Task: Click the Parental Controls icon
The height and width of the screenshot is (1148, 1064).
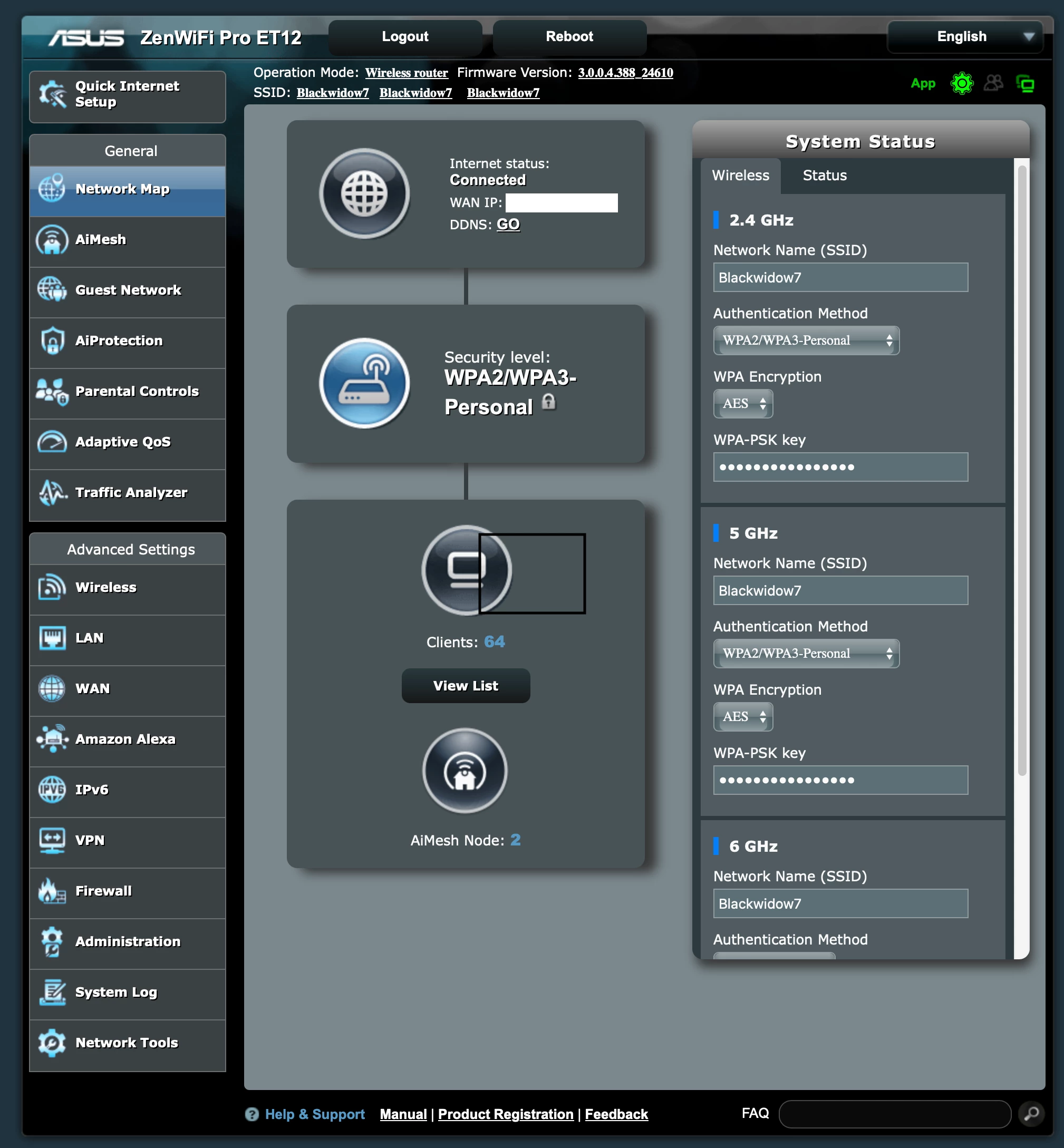Action: click(x=52, y=391)
